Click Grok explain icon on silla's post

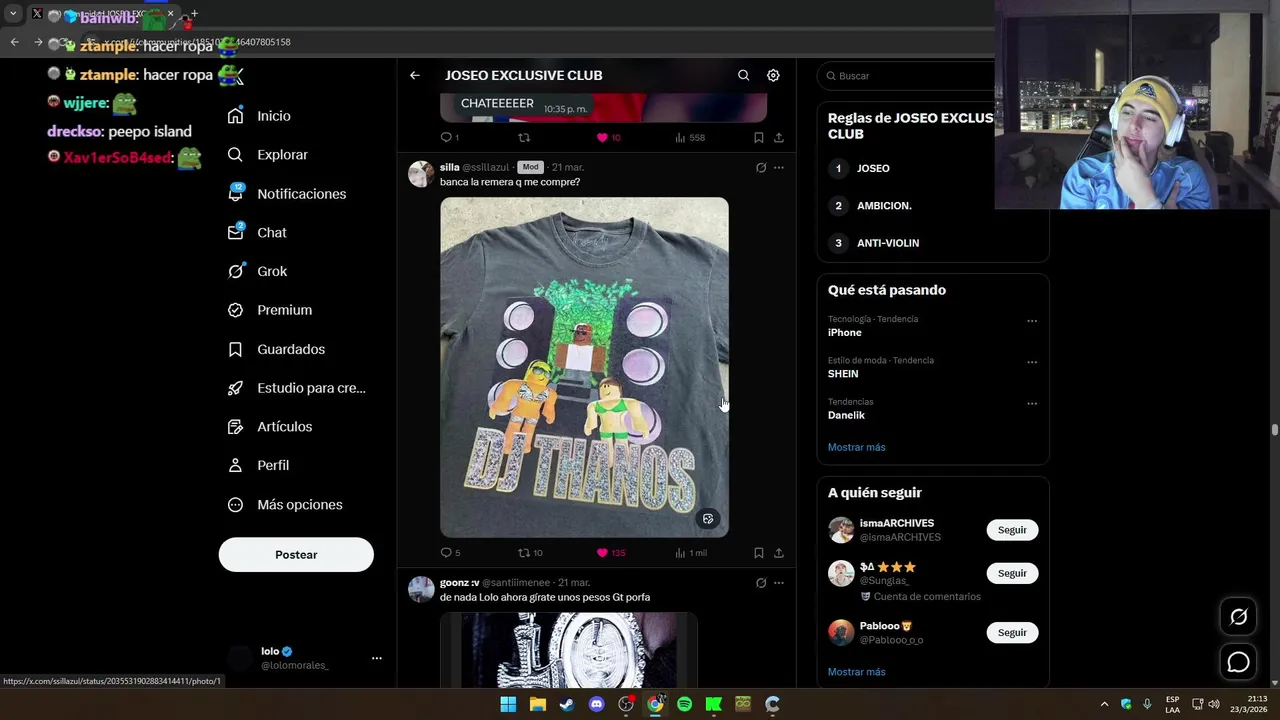pyautogui.click(x=761, y=167)
